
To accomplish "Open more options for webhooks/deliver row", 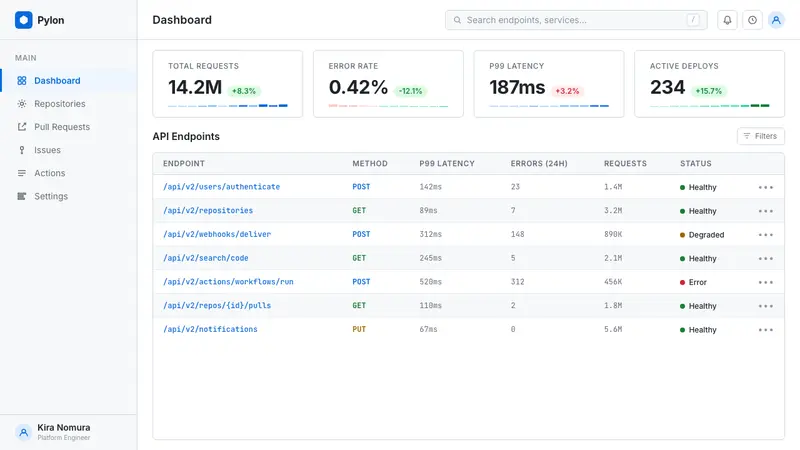I will pyautogui.click(x=765, y=235).
